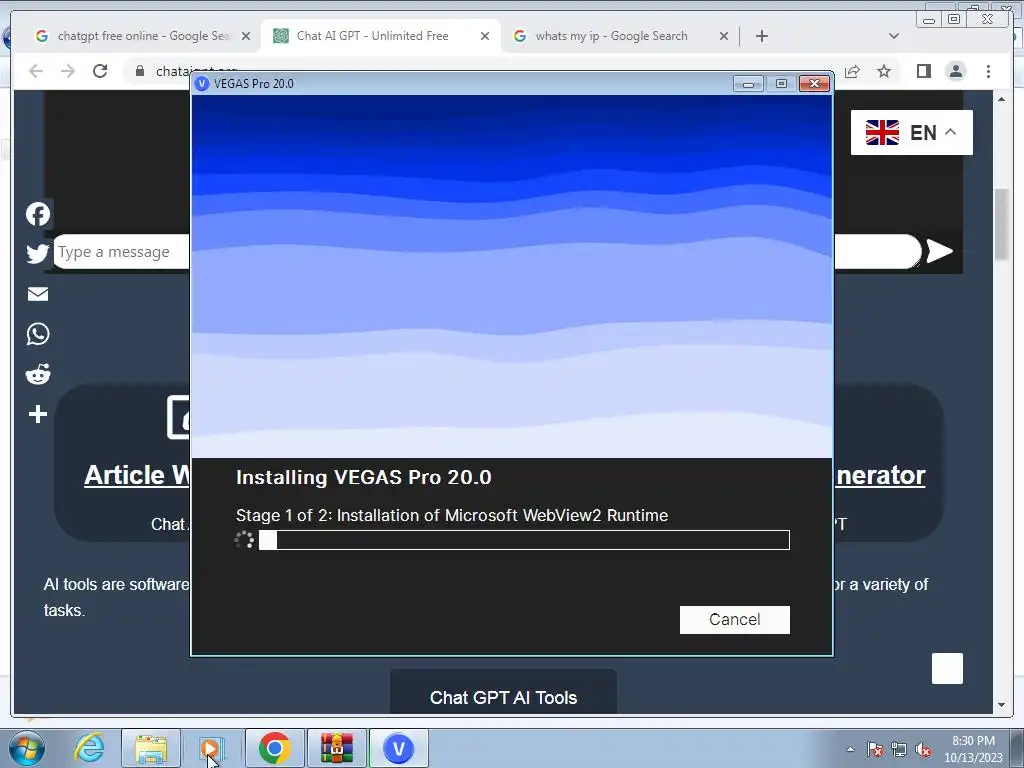This screenshot has width=1024, height=768.
Task: Minimize the VEGAS Pro 20.0 window
Action: tap(748, 84)
